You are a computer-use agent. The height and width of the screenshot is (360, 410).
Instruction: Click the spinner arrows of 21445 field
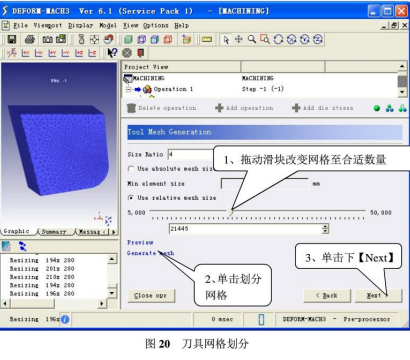[325, 229]
